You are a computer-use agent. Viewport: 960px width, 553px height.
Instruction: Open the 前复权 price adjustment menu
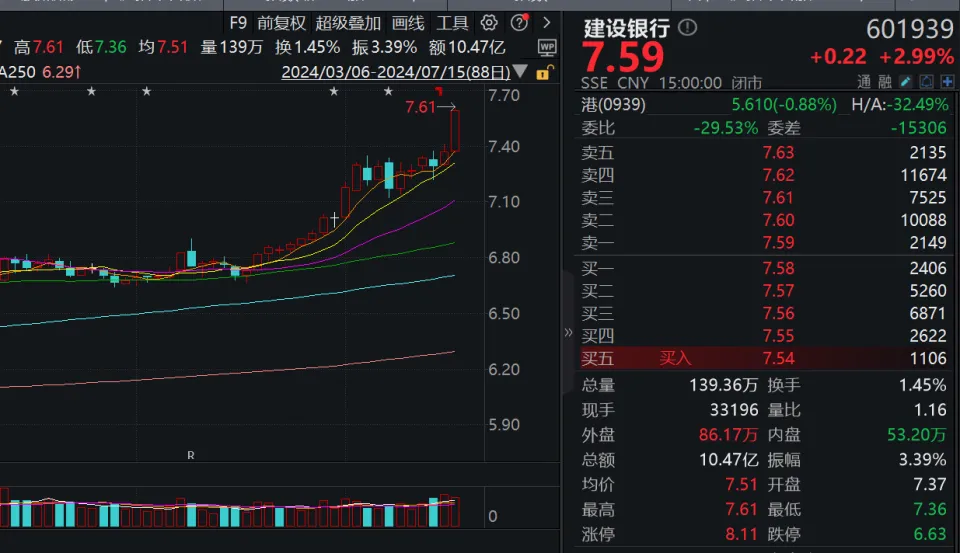pyautogui.click(x=281, y=22)
